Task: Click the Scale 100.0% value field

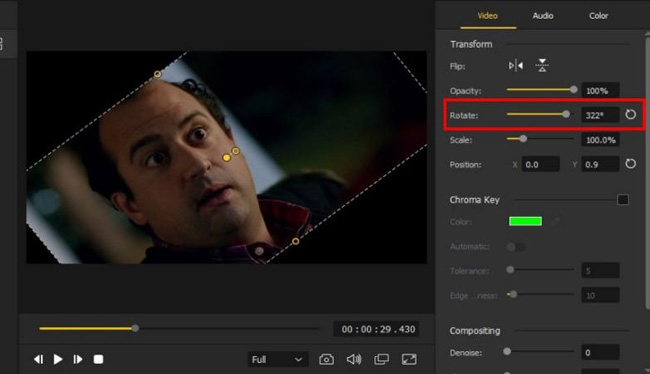Action: click(600, 140)
